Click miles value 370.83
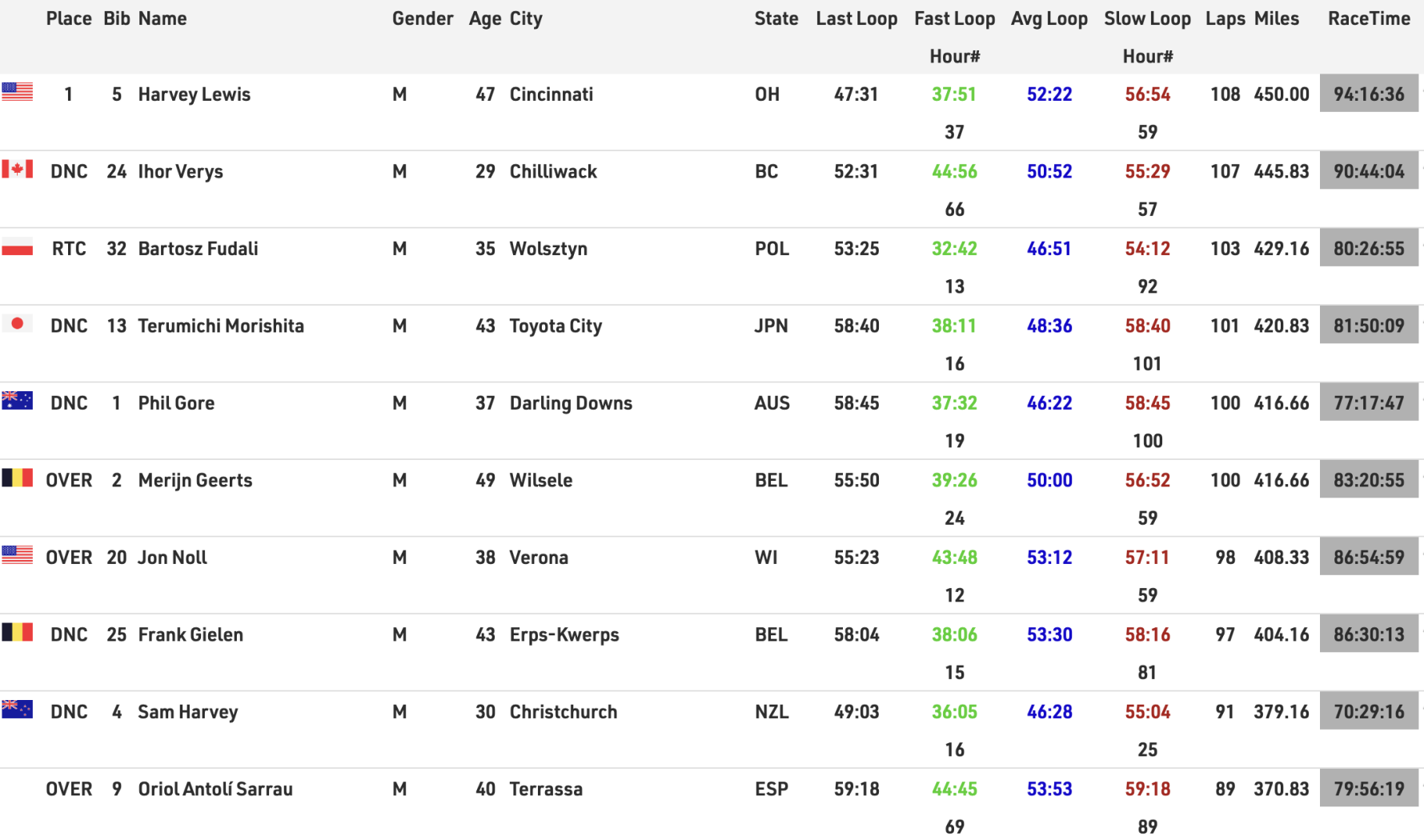This screenshot has width=1424, height=840. coord(1282,789)
